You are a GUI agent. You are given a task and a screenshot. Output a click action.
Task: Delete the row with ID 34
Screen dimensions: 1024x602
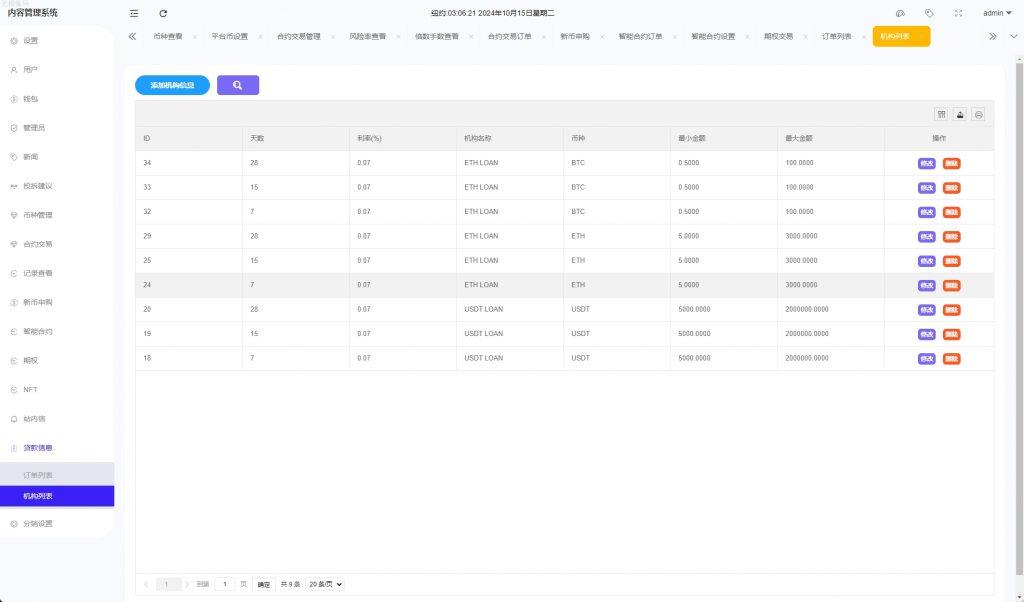click(x=952, y=163)
